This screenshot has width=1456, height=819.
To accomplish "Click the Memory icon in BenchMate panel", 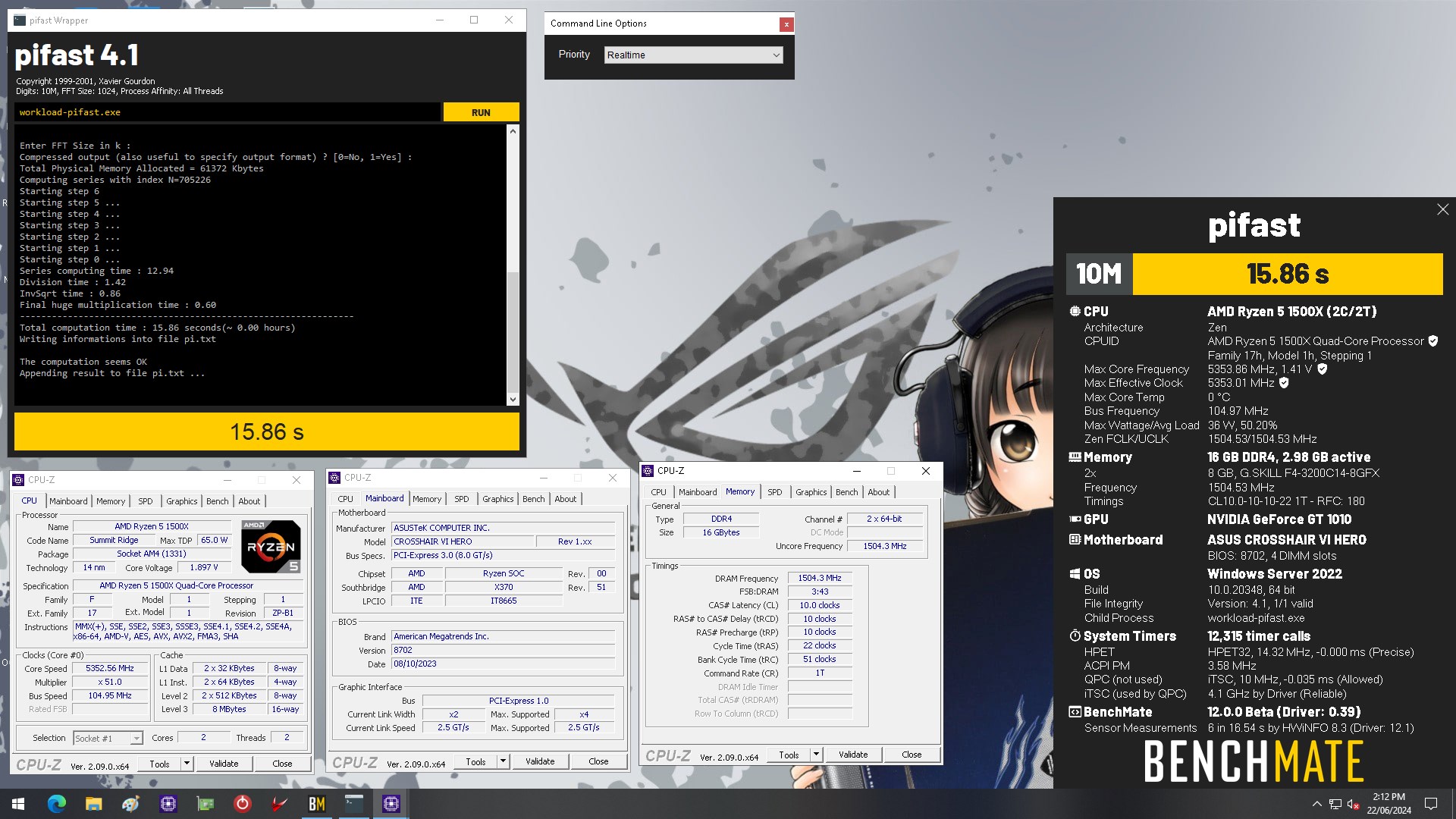I will pyautogui.click(x=1075, y=457).
